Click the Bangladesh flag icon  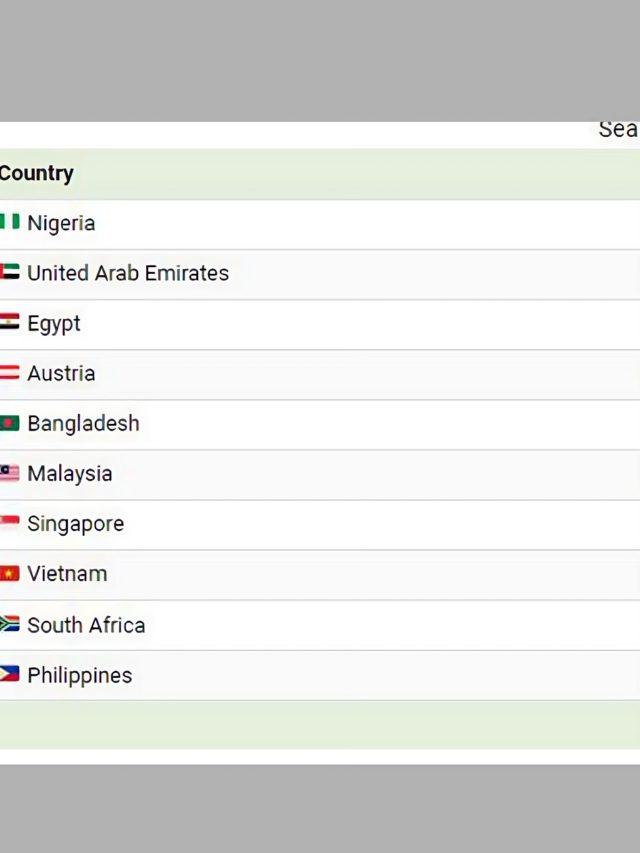[10, 423]
